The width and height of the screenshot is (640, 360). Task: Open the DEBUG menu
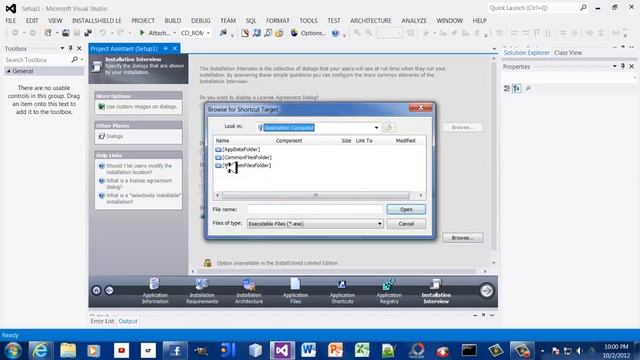point(200,20)
